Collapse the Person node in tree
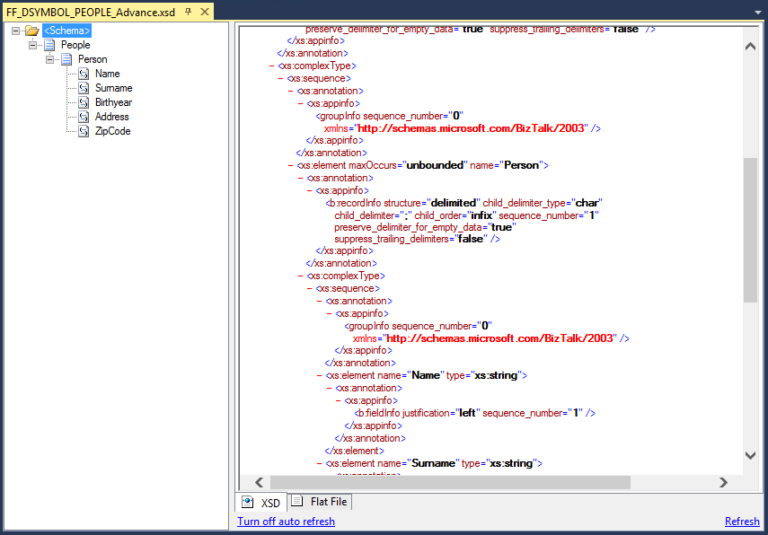The width and height of the screenshot is (768, 535). [51, 59]
